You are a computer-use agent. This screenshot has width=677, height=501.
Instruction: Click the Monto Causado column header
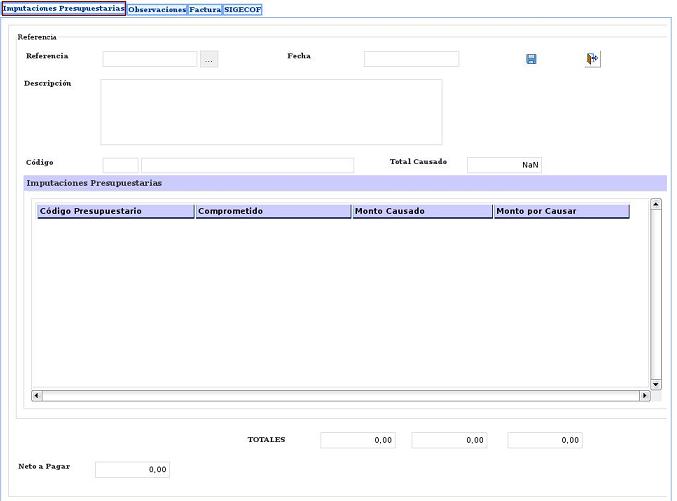point(422,211)
